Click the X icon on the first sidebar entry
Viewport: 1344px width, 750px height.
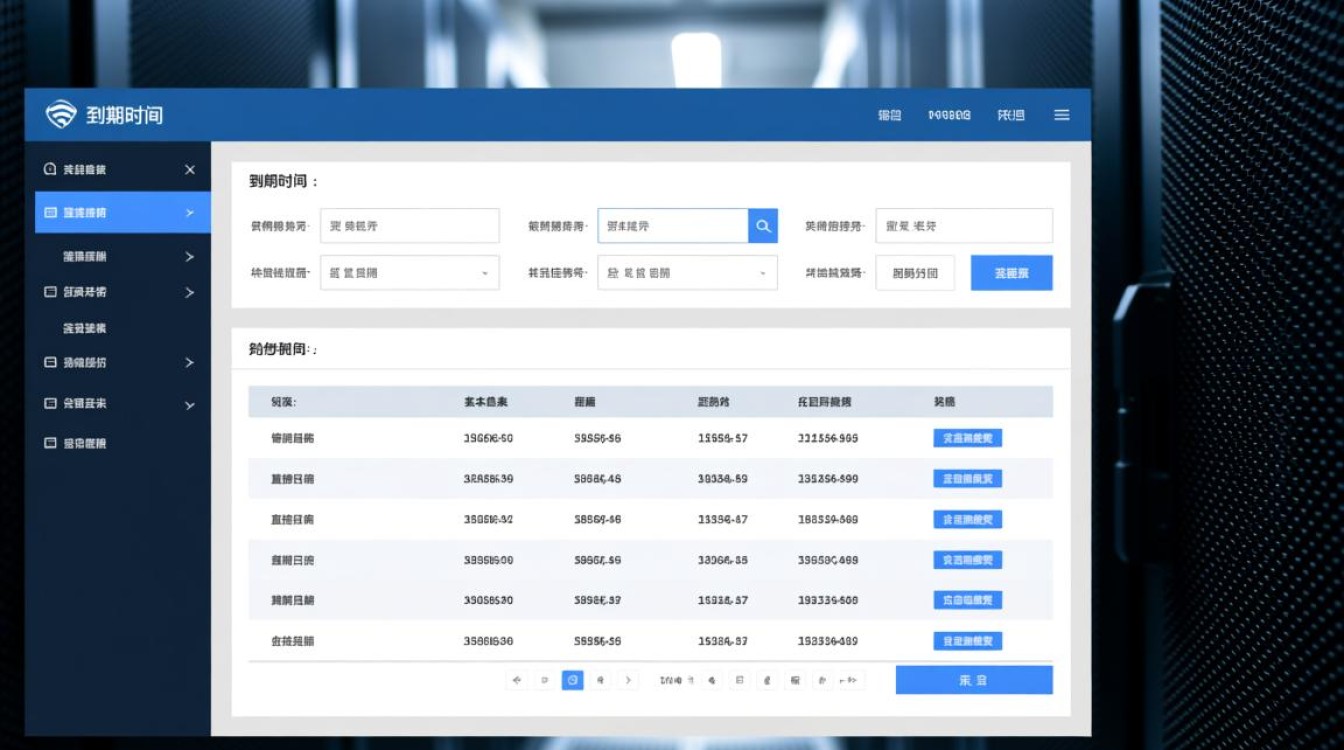[x=190, y=169]
